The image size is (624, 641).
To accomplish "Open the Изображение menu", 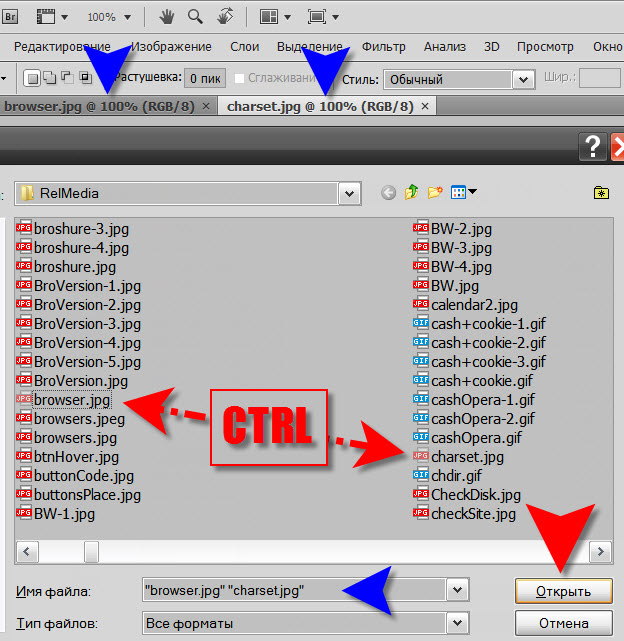I will coord(171,47).
